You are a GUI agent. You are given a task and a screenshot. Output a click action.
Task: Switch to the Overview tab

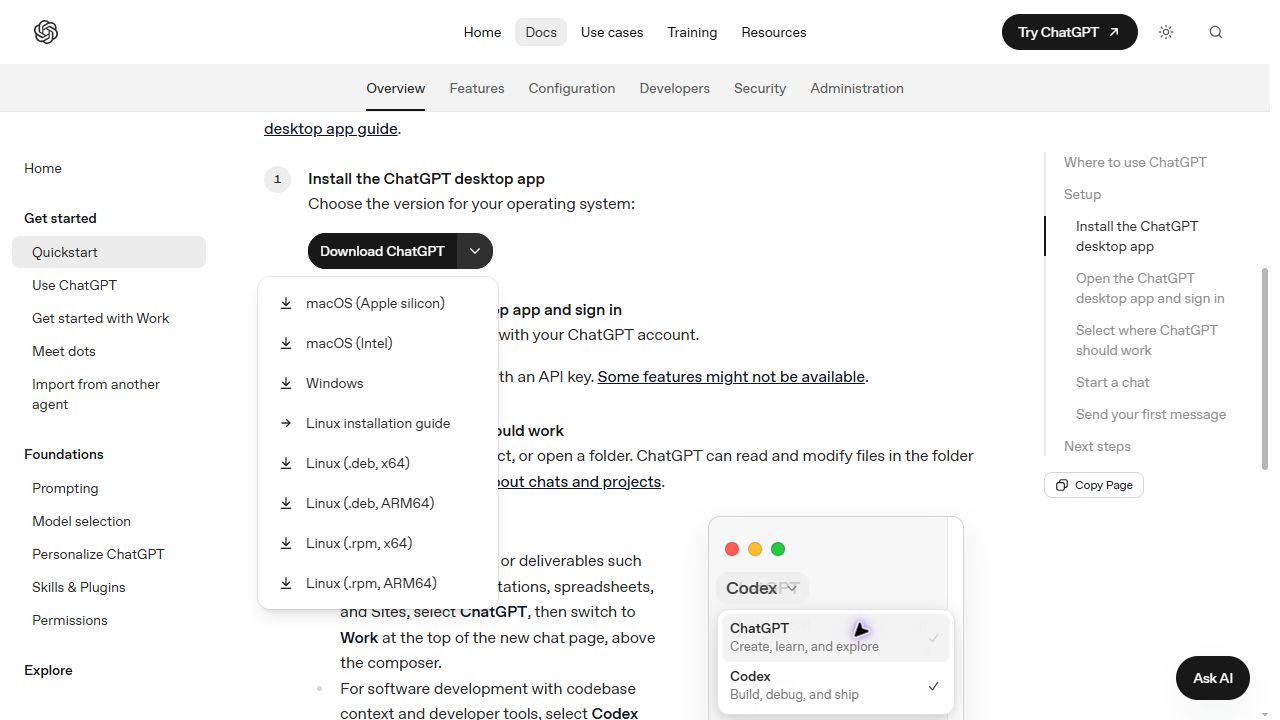[x=396, y=88]
